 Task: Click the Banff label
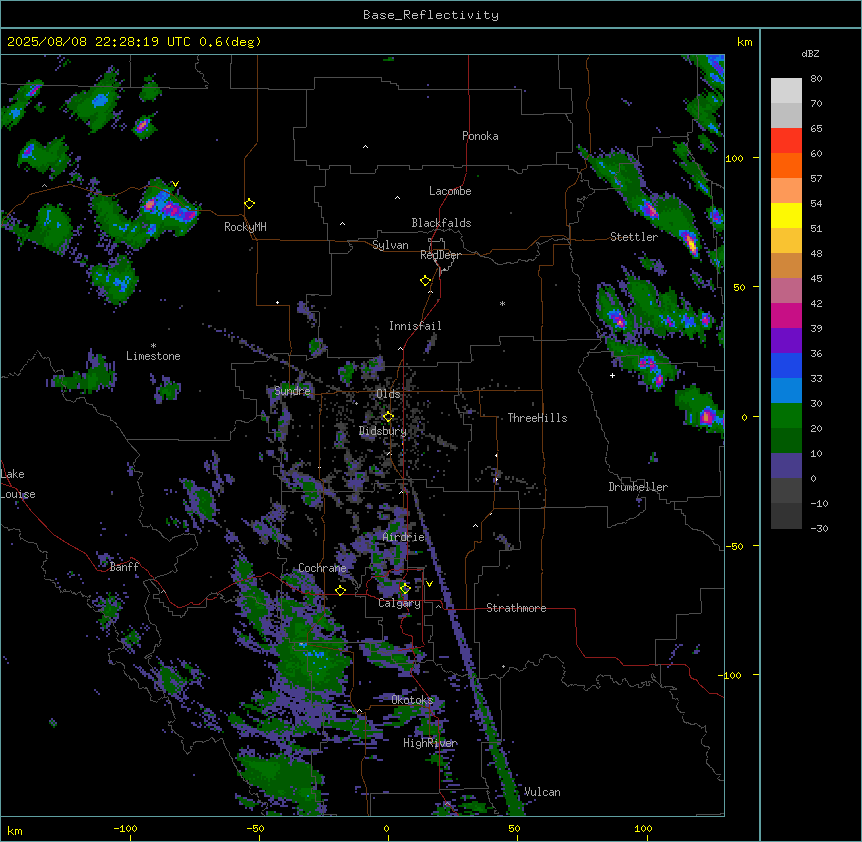click(124, 567)
